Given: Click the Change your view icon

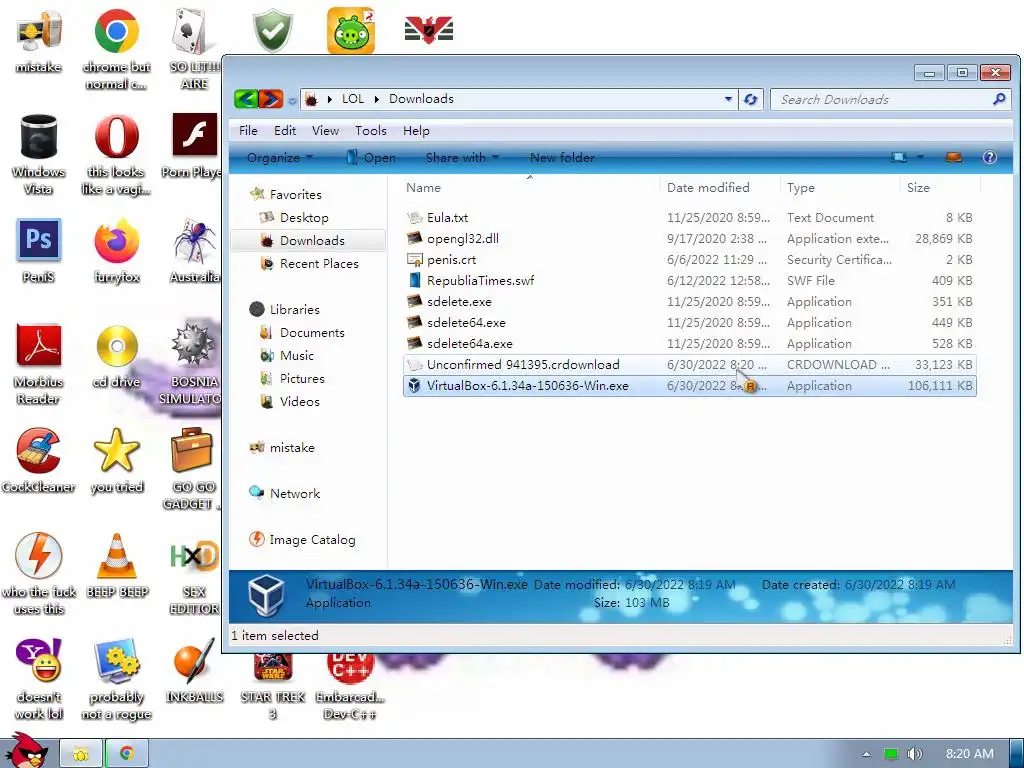Looking at the screenshot, I should [900, 157].
